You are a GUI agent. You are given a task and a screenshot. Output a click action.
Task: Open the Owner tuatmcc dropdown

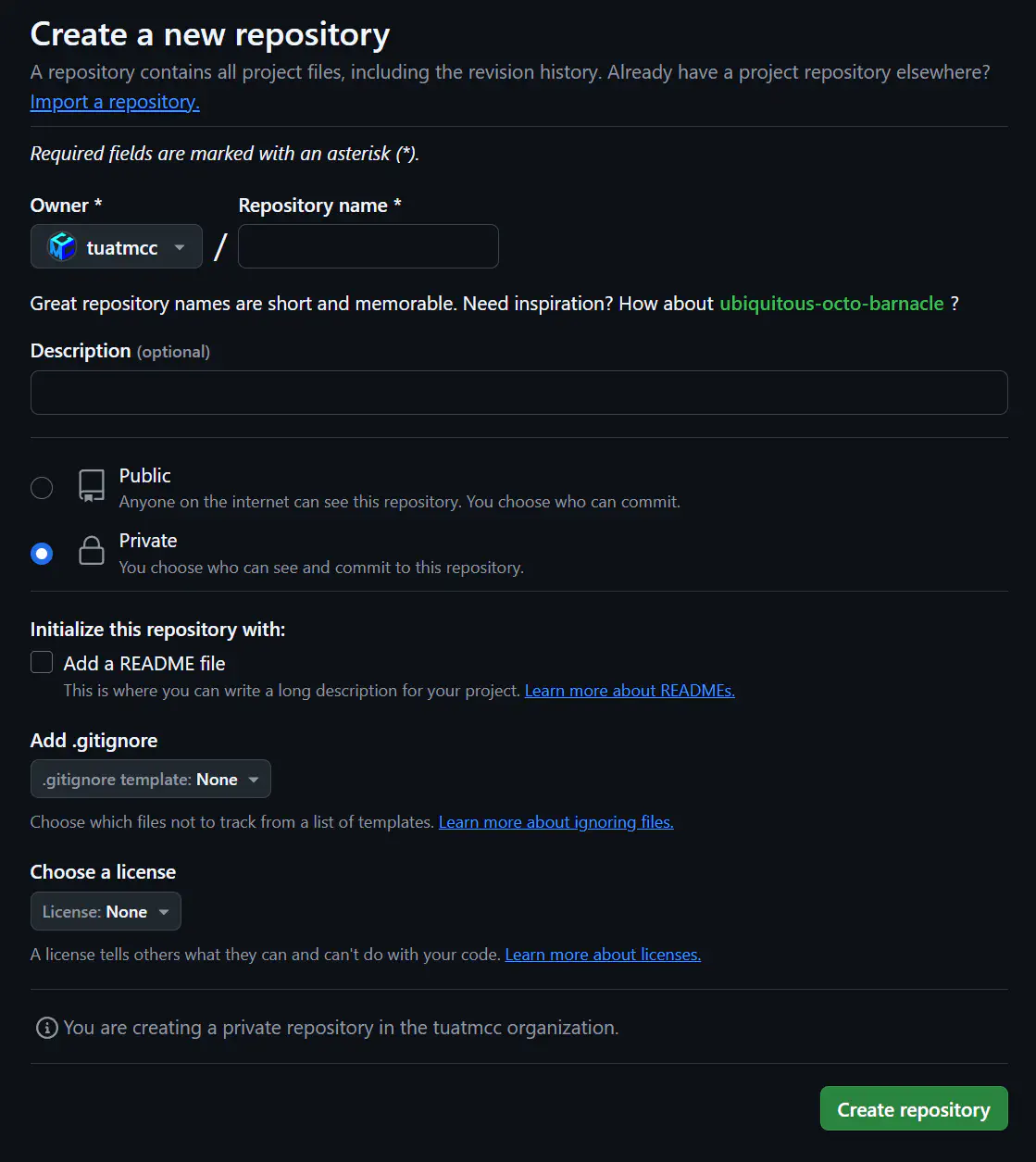click(117, 247)
